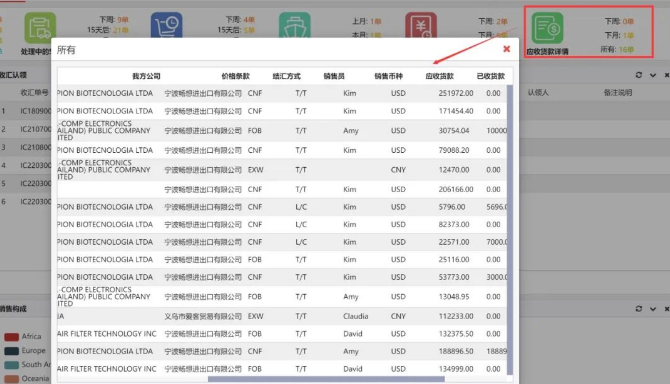Collapse the 收汇认领 panel with chevron
This screenshot has width=670, height=384.
pyautogui.click(x=653, y=75)
